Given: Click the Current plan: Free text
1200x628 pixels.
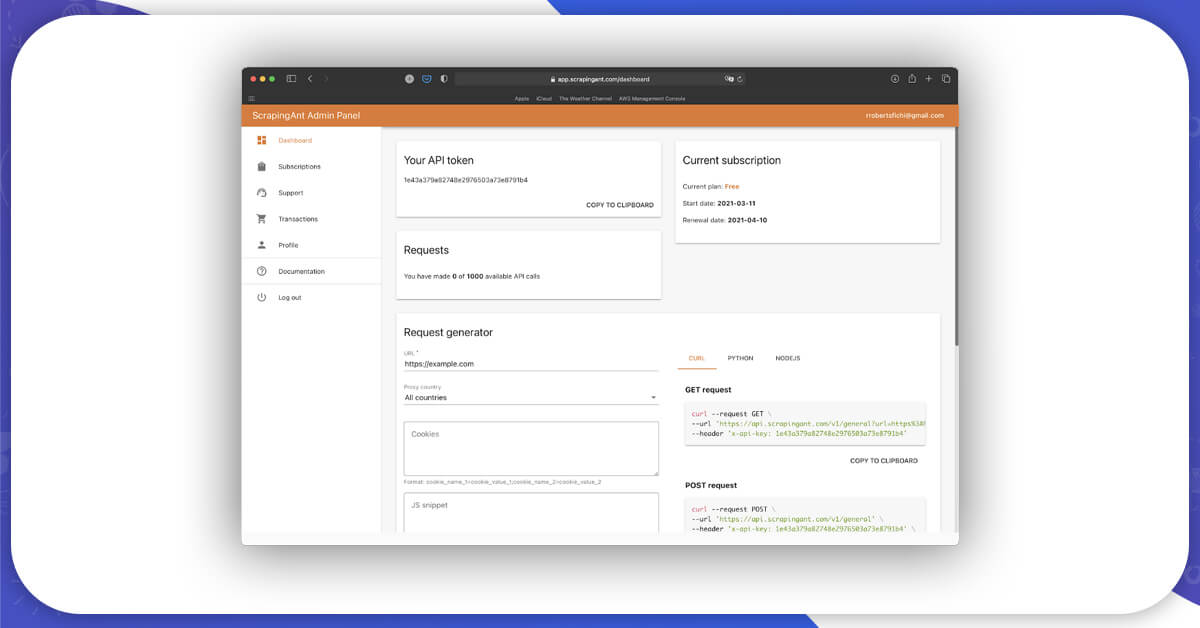Looking at the screenshot, I should [711, 186].
